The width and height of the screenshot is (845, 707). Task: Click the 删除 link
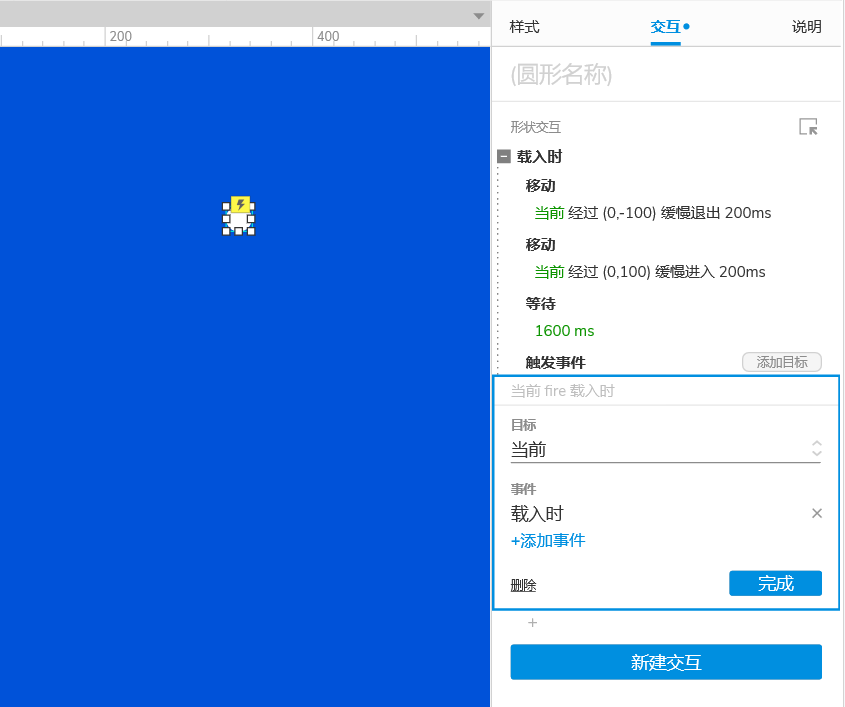coord(523,585)
